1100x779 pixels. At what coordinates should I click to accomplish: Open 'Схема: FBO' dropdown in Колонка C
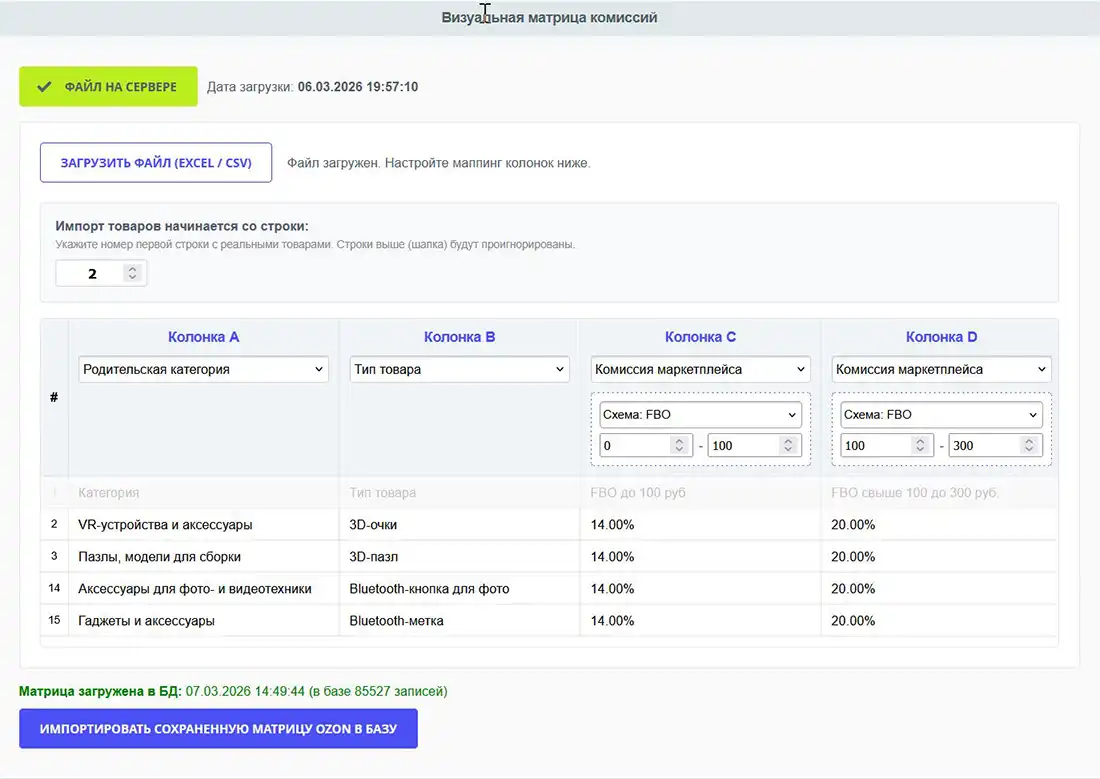click(x=700, y=415)
